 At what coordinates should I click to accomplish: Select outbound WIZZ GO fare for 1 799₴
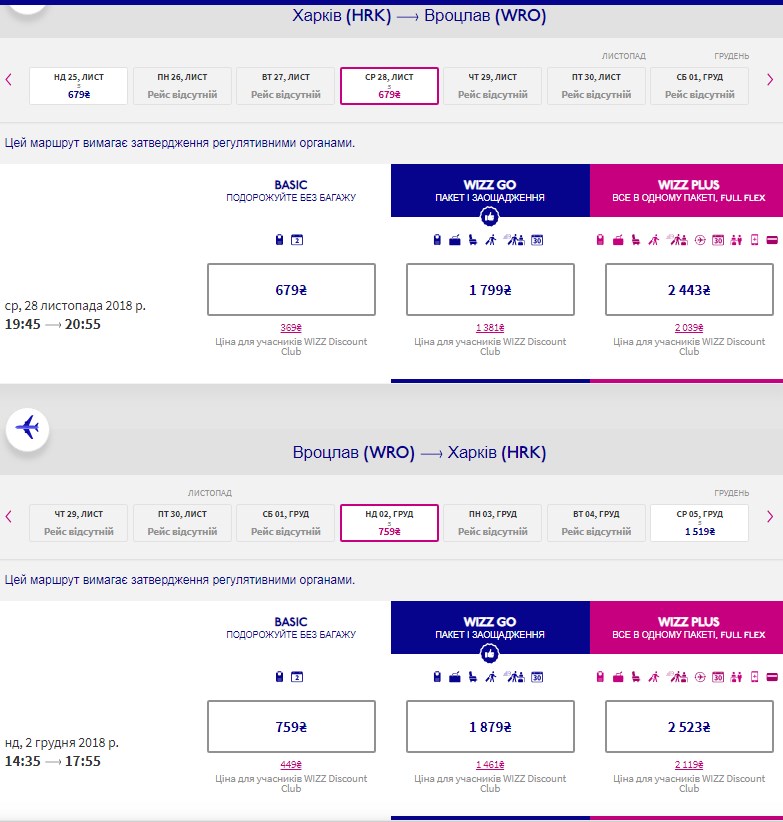coord(490,290)
